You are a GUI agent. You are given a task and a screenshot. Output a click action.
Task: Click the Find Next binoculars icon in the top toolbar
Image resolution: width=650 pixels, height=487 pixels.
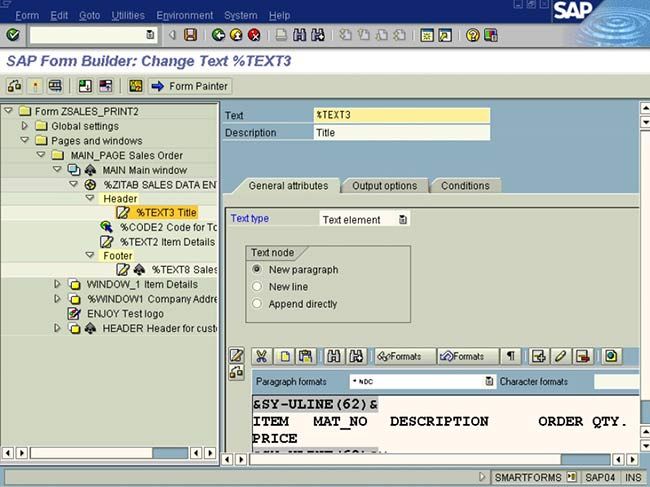[318, 35]
